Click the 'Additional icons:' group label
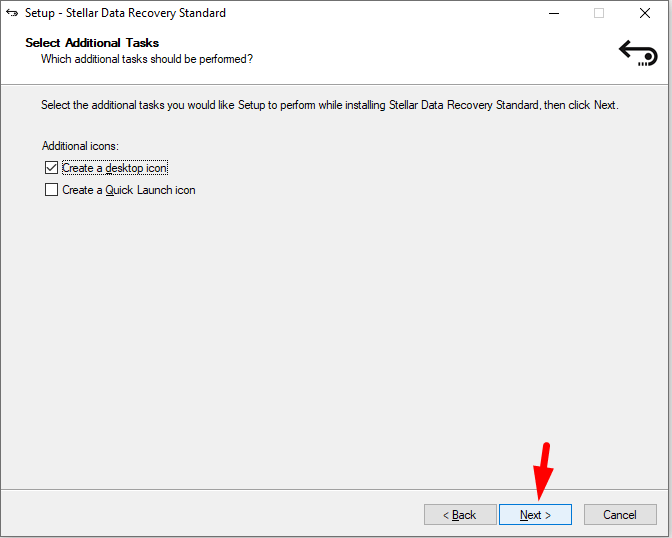 [x=80, y=146]
